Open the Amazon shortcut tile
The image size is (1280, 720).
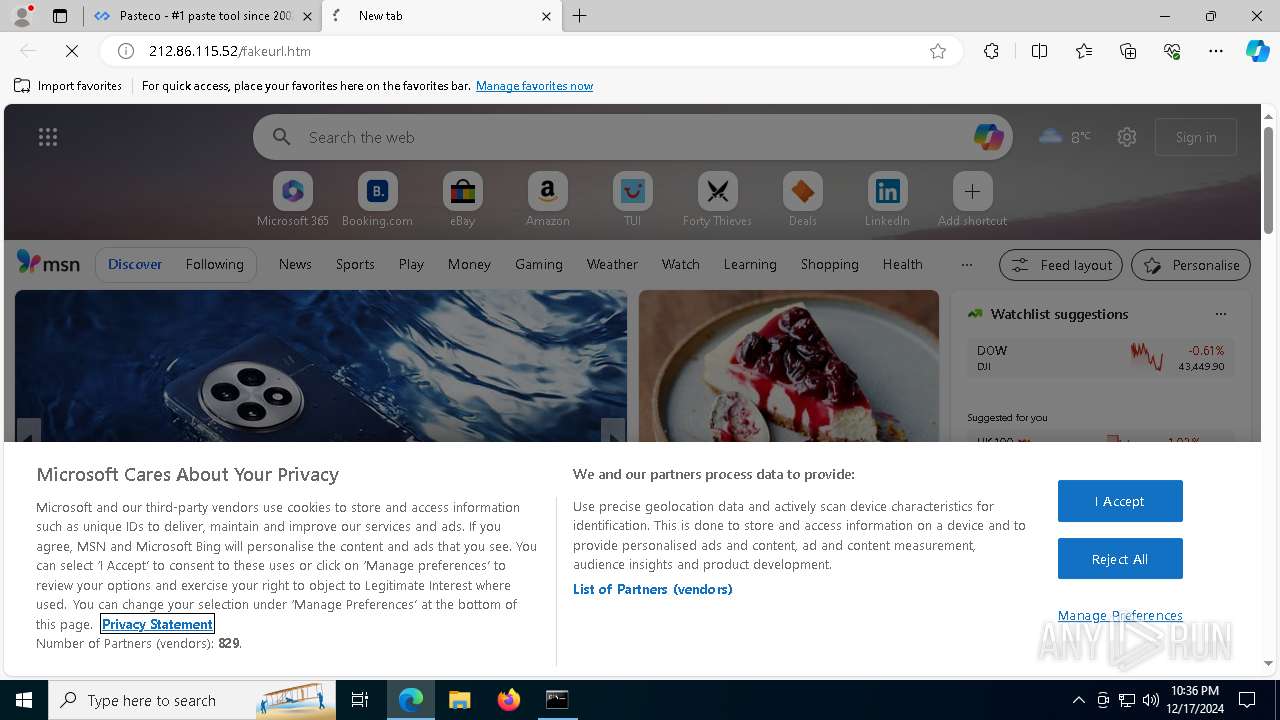547,200
